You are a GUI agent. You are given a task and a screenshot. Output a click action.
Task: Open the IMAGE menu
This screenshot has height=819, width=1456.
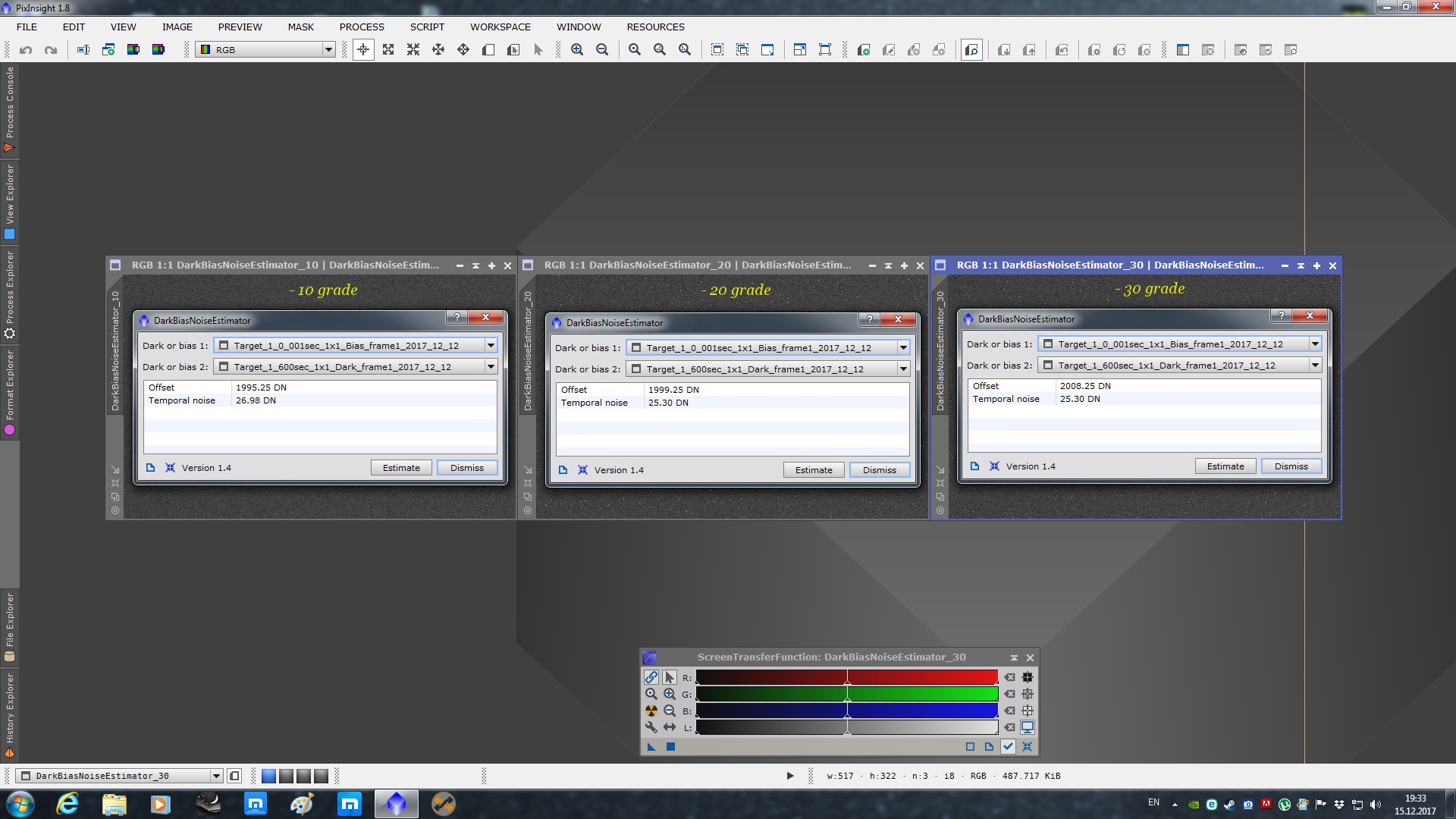point(177,27)
